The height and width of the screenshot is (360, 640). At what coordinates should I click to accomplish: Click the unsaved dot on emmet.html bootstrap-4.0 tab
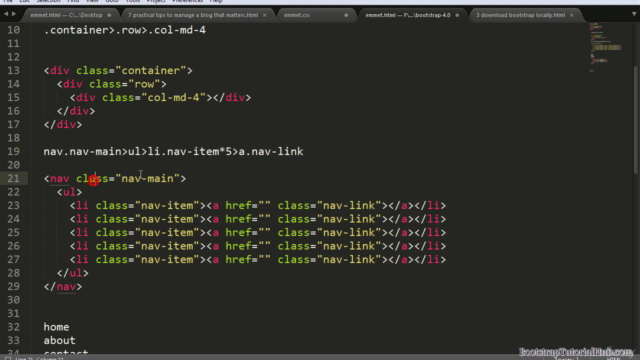pos(457,15)
